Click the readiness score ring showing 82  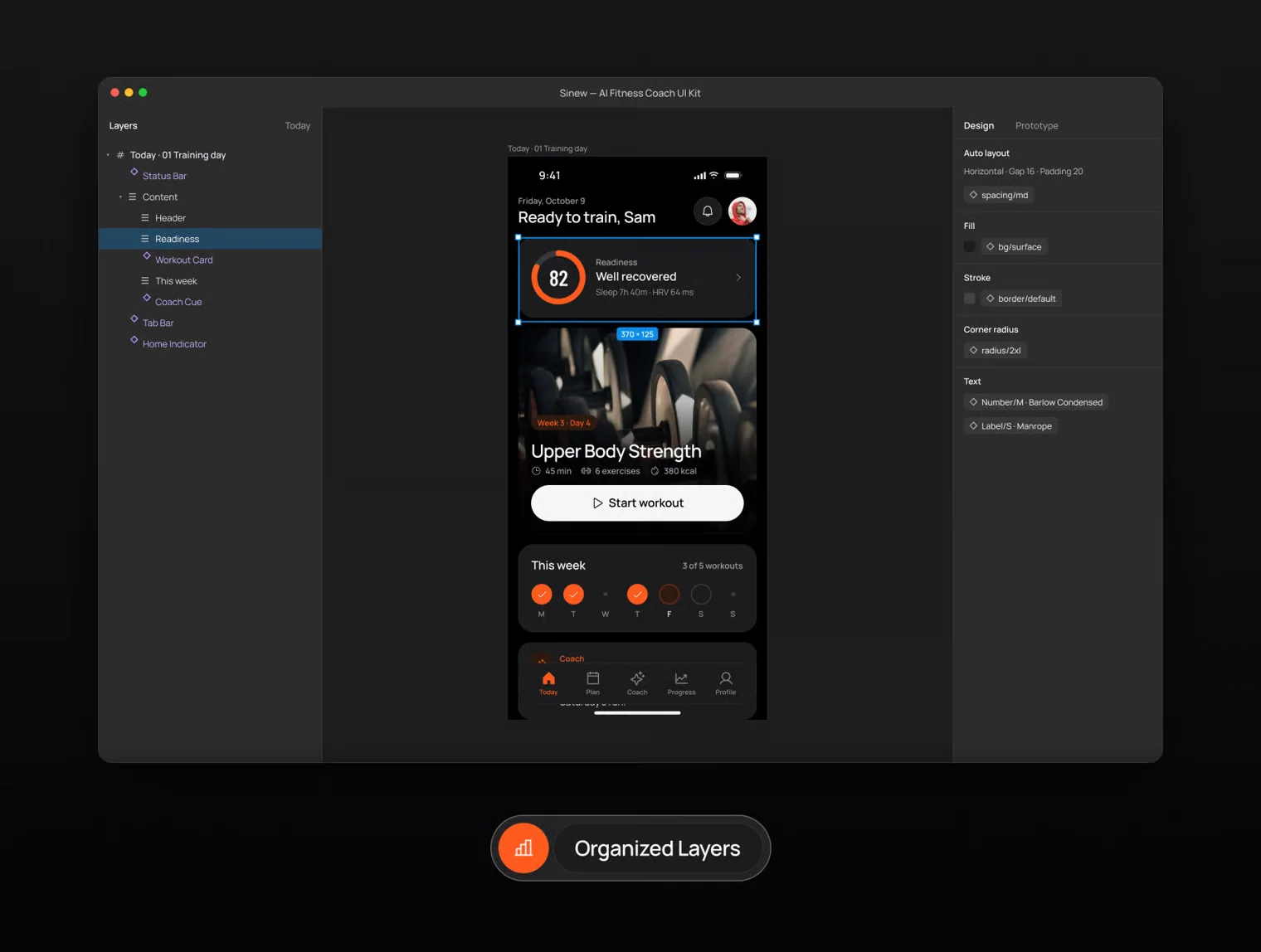[x=558, y=278]
